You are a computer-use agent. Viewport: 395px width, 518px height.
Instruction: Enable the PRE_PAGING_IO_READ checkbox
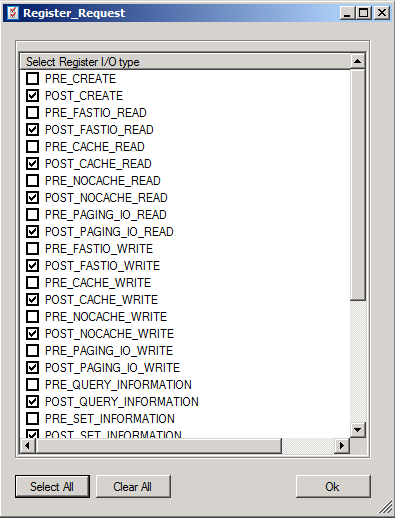pos(32,215)
